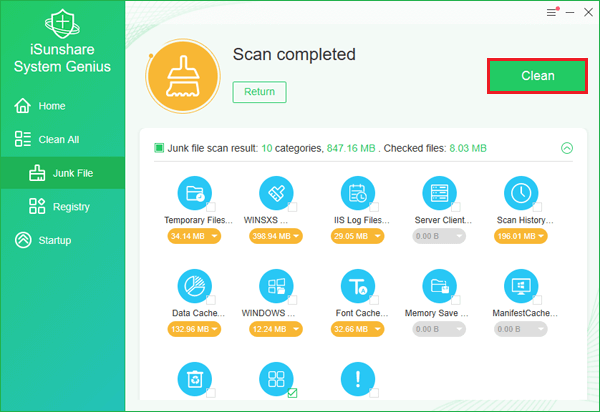Click the green Clean button
Viewport: 600px width, 412px height.
point(537,76)
